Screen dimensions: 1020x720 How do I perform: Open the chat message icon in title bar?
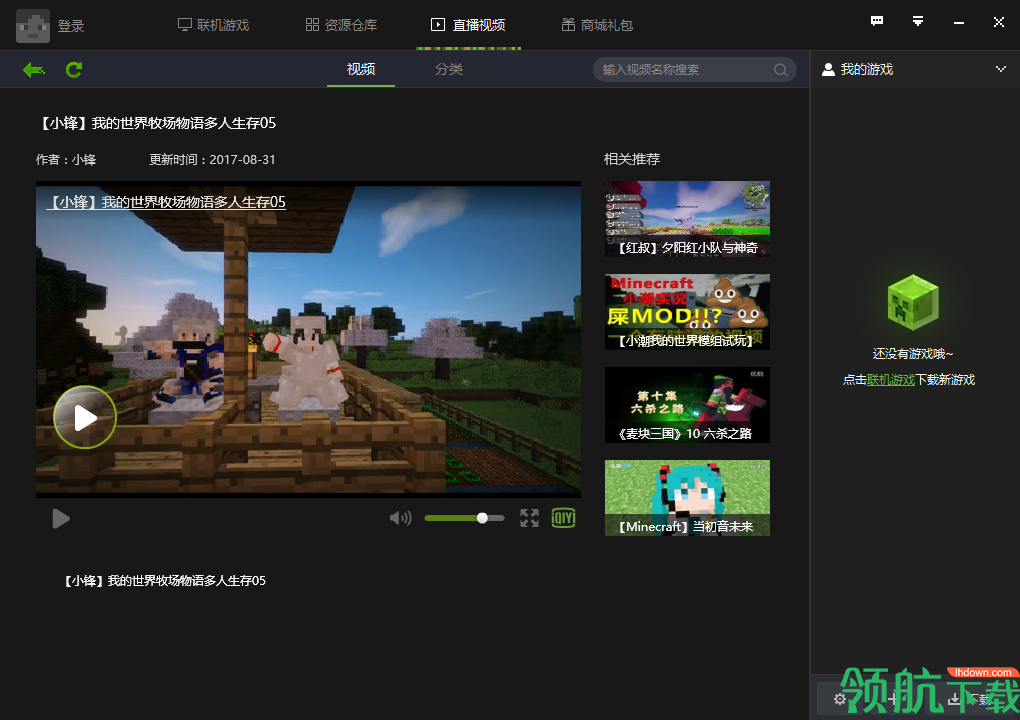click(x=877, y=21)
